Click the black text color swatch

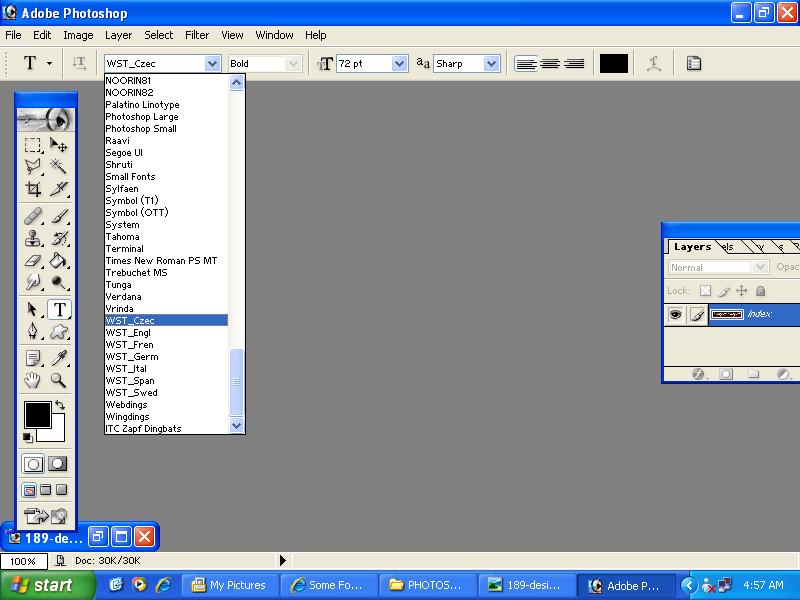[x=613, y=63]
